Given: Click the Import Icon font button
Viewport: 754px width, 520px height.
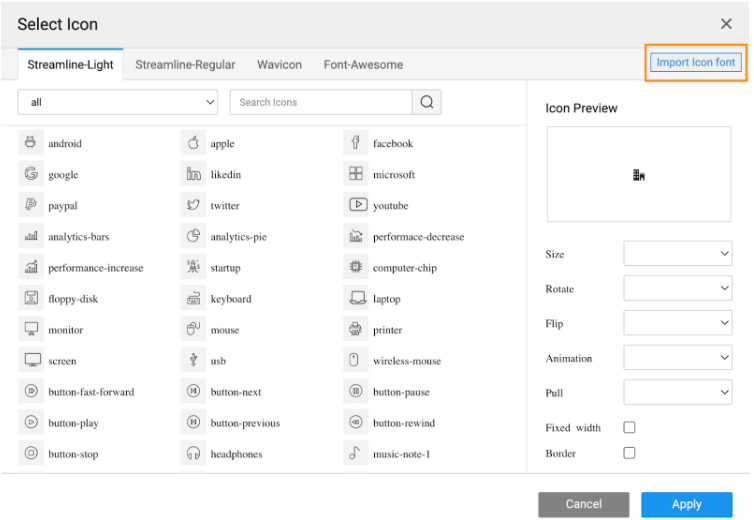Looking at the screenshot, I should (695, 62).
